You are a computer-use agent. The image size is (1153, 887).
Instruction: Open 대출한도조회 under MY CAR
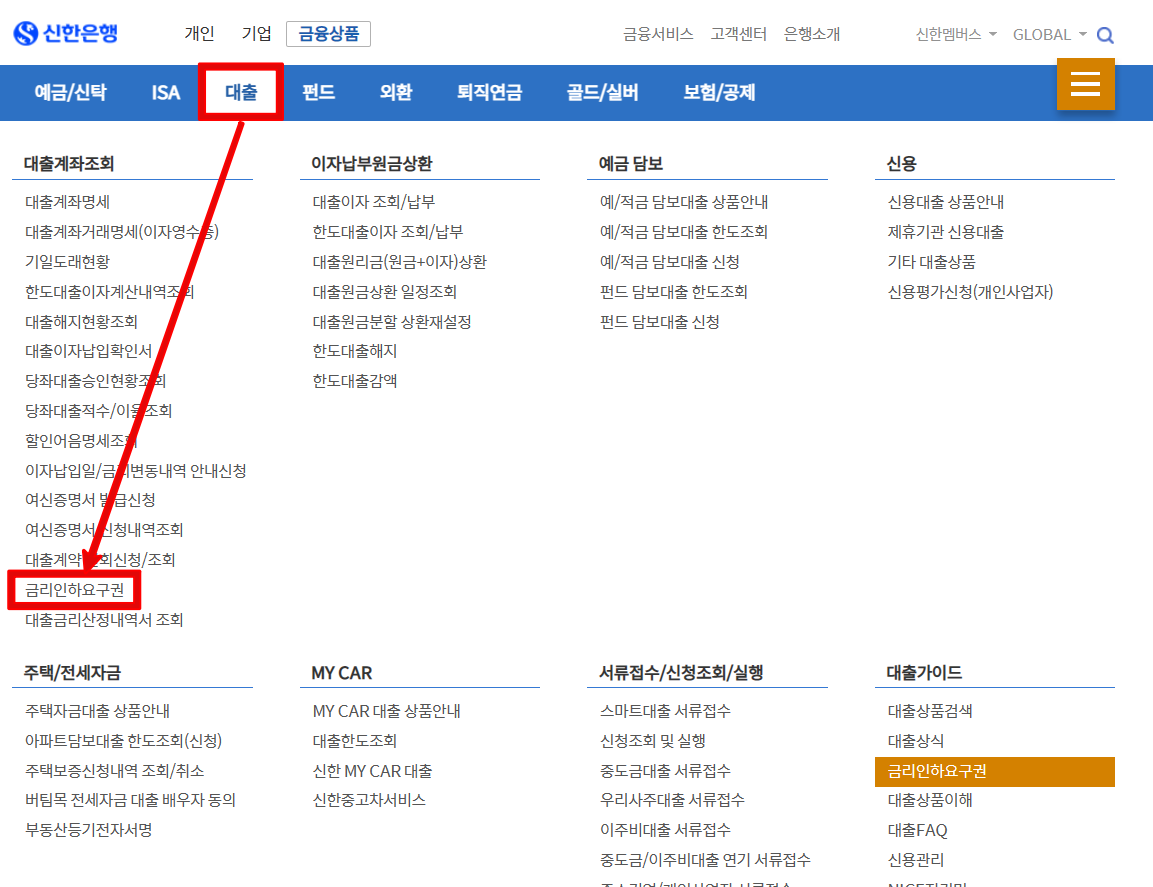(354, 741)
